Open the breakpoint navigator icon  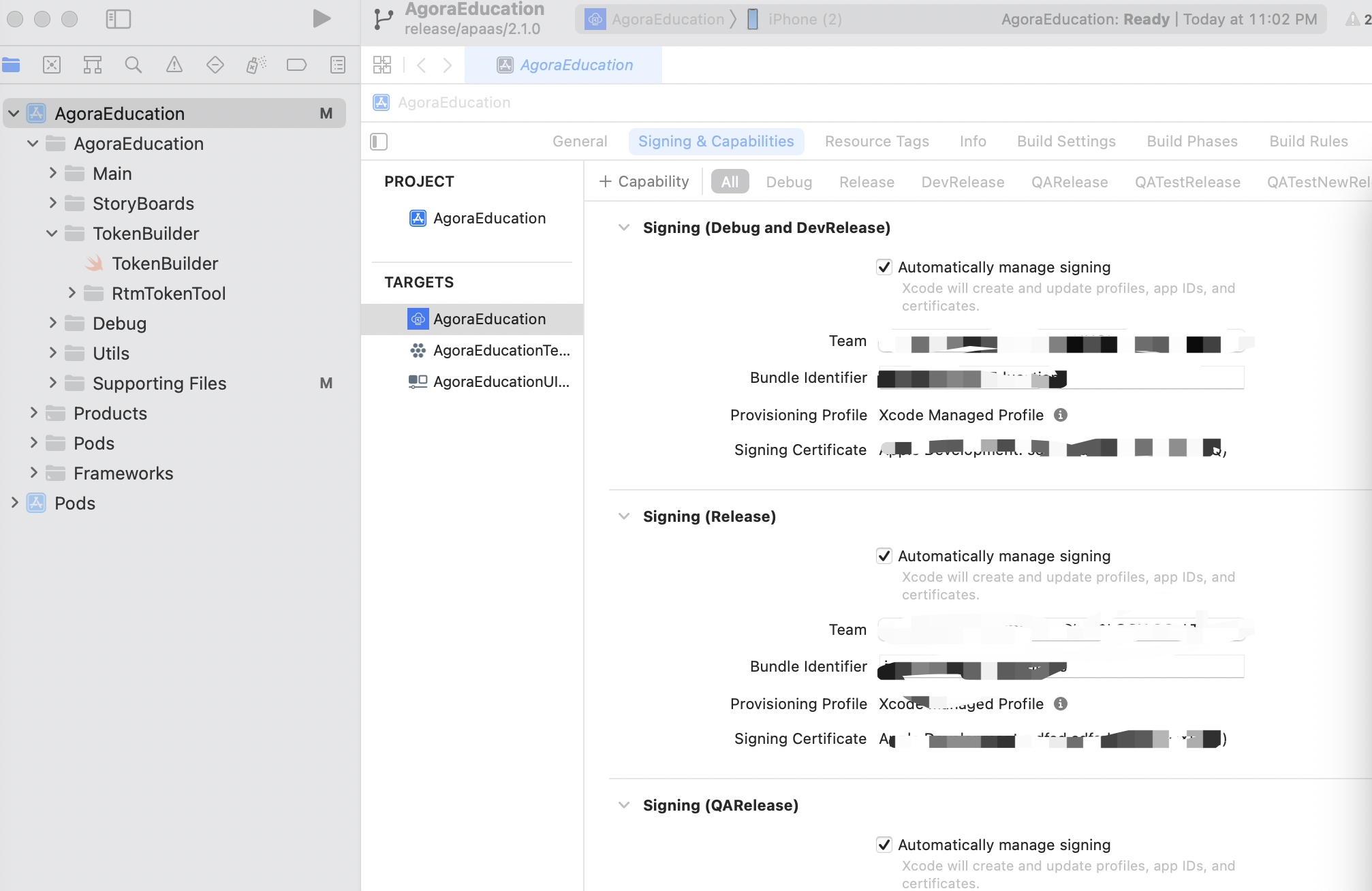(297, 65)
